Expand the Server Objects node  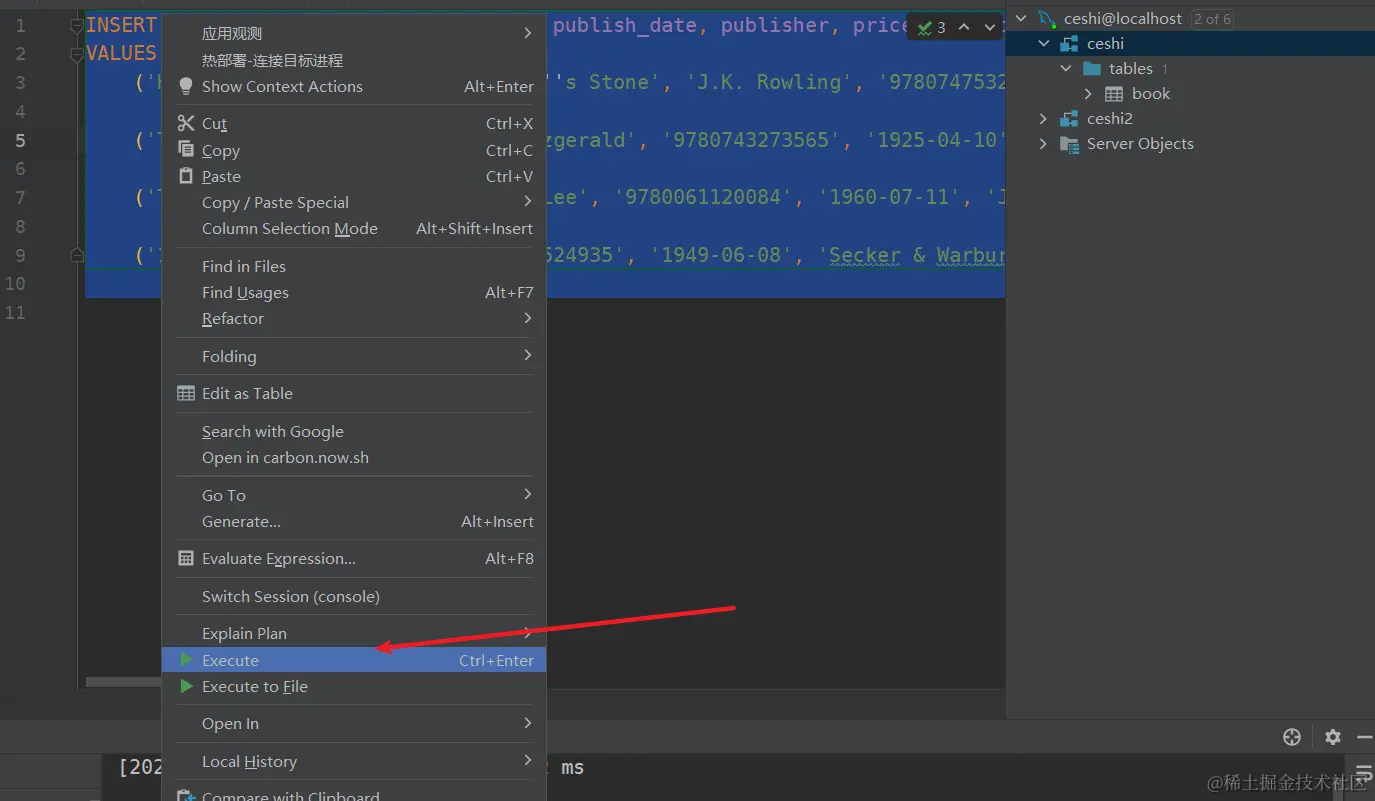[x=1044, y=144]
